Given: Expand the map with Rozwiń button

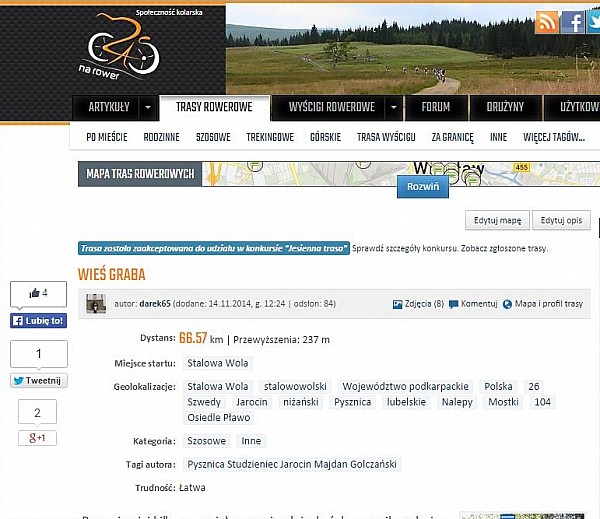Looking at the screenshot, I should 422,187.
